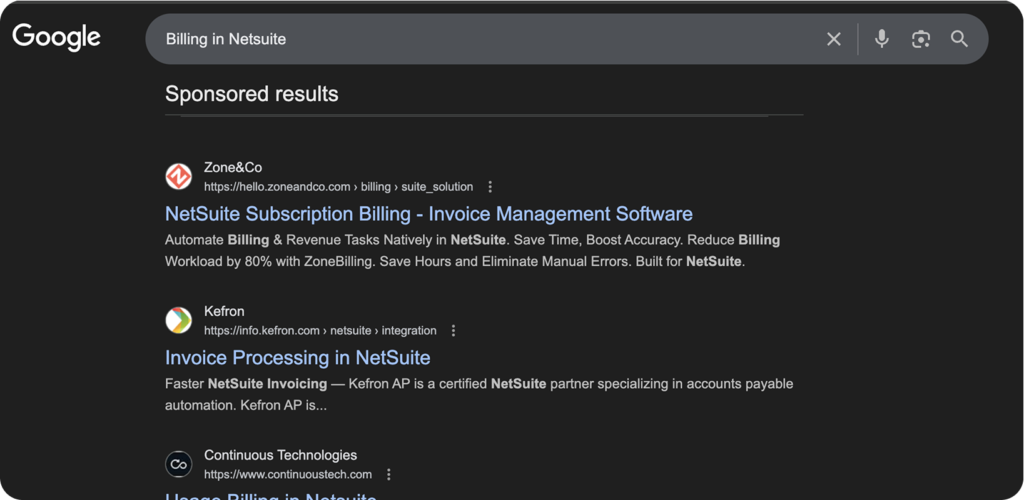1024x500 pixels.
Task: Open the three-dot menu for Continuous Technologies result
Action: pos(389,474)
